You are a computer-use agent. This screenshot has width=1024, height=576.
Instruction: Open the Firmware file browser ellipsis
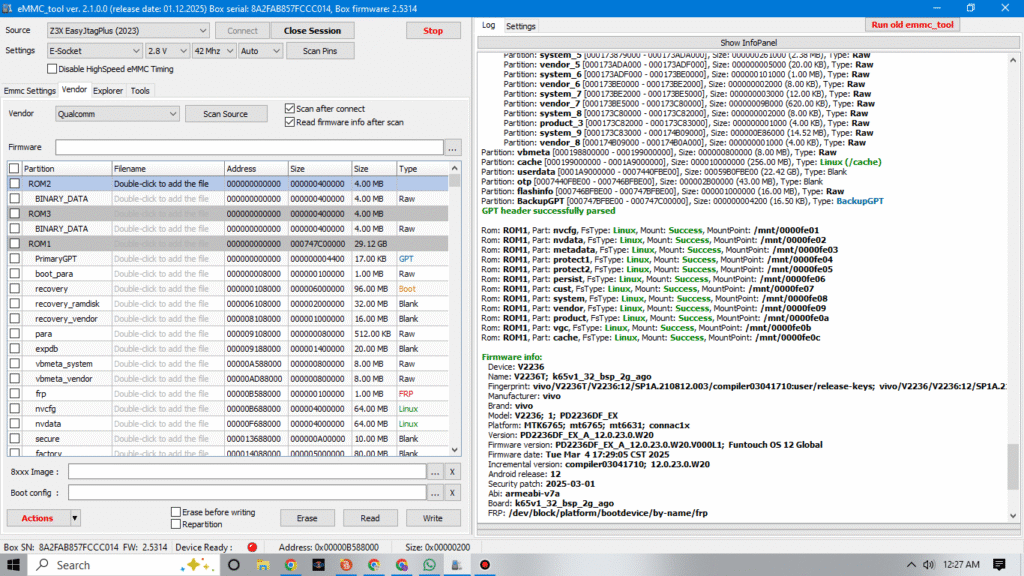click(x=455, y=147)
